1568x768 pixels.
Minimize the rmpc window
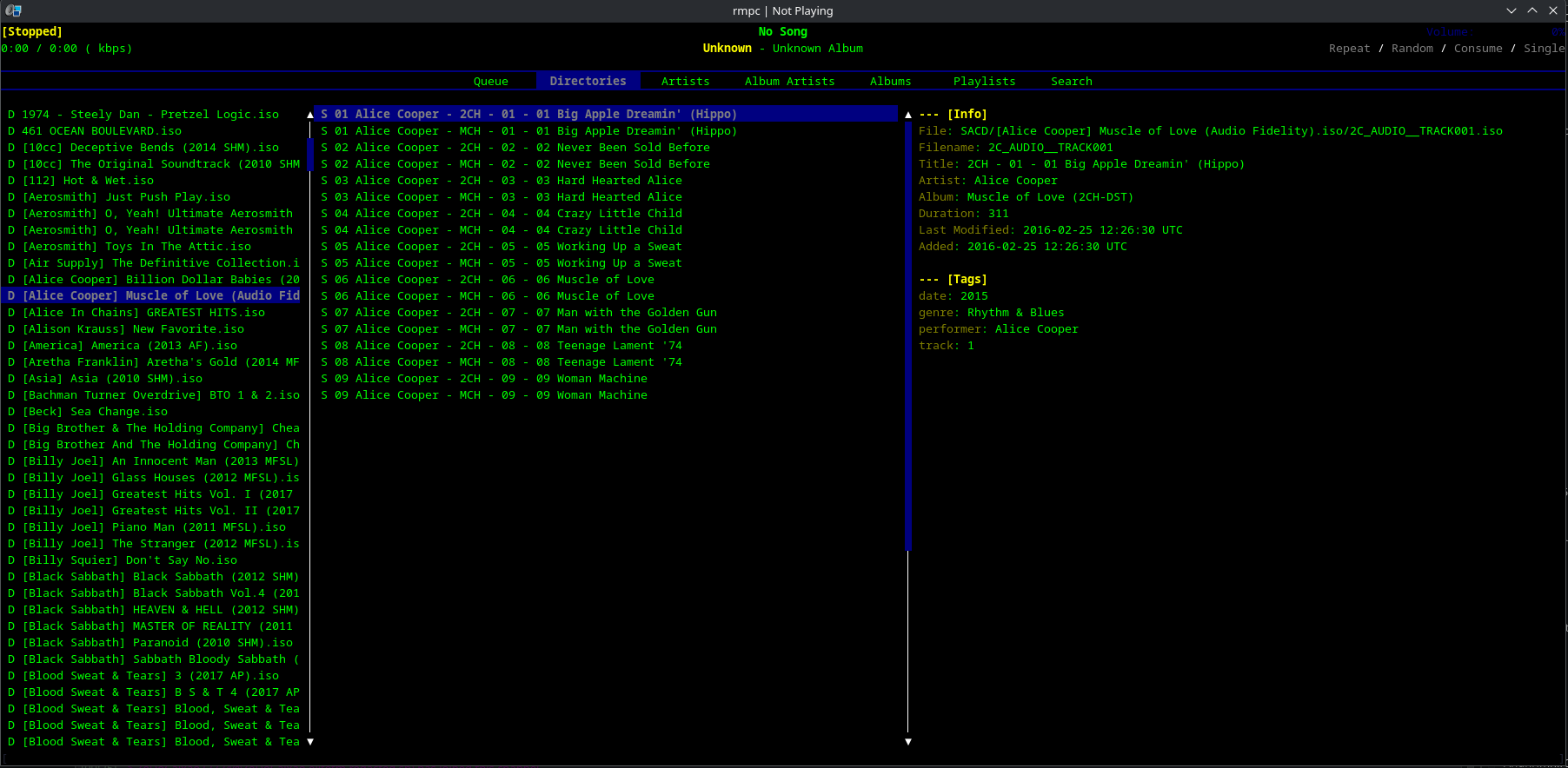point(1512,10)
